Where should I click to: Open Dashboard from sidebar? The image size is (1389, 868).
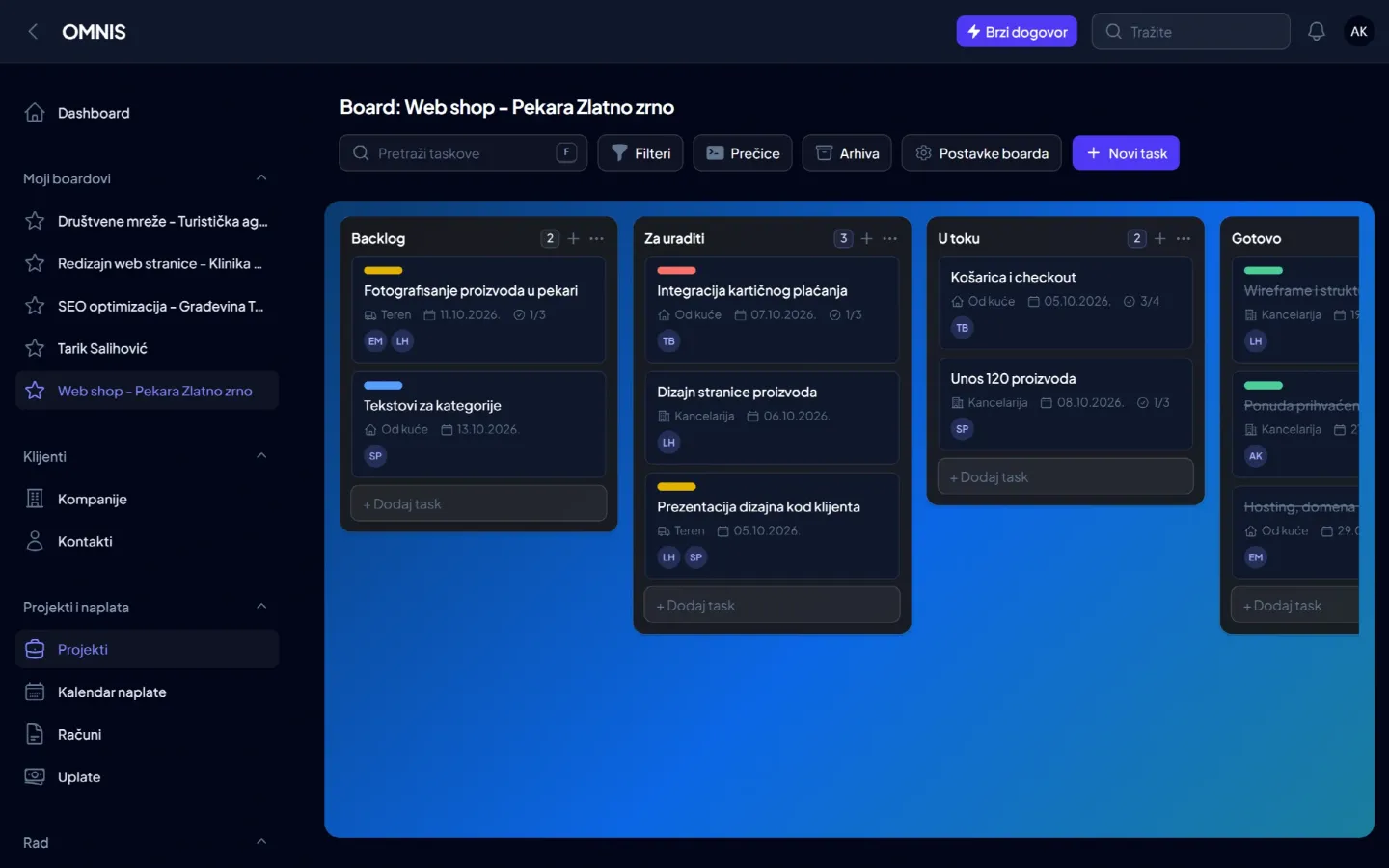point(147,113)
